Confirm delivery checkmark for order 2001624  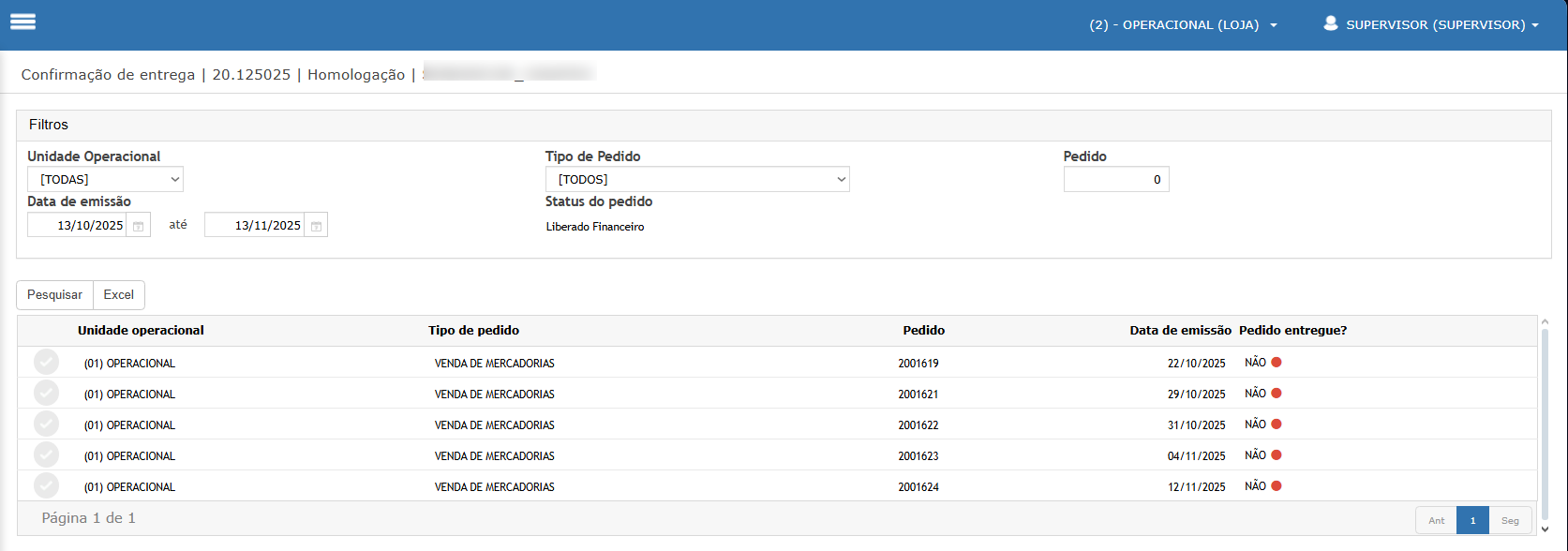point(46,486)
